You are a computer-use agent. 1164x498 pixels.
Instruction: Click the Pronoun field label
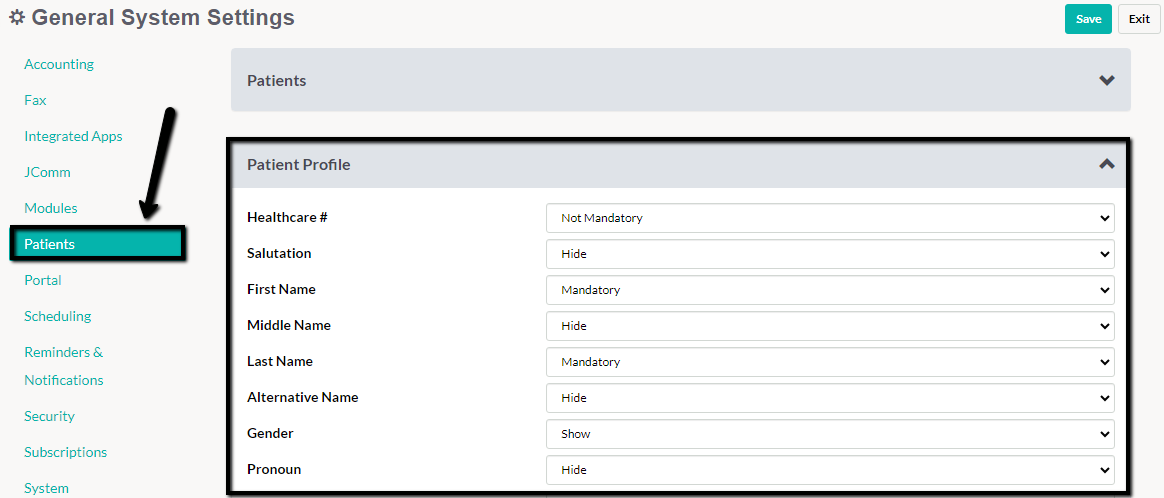click(x=274, y=469)
